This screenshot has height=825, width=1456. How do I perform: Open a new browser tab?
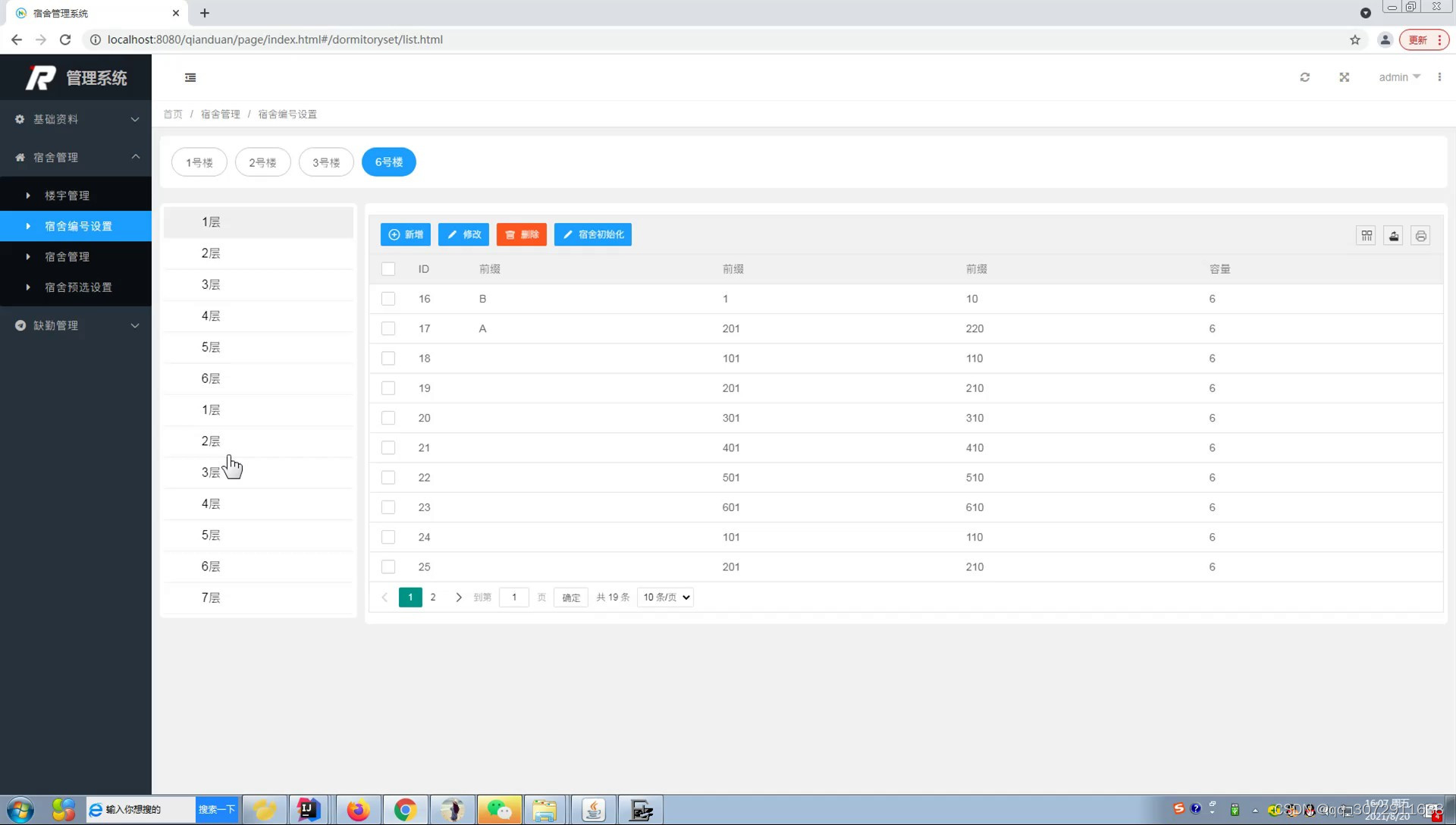click(x=205, y=13)
